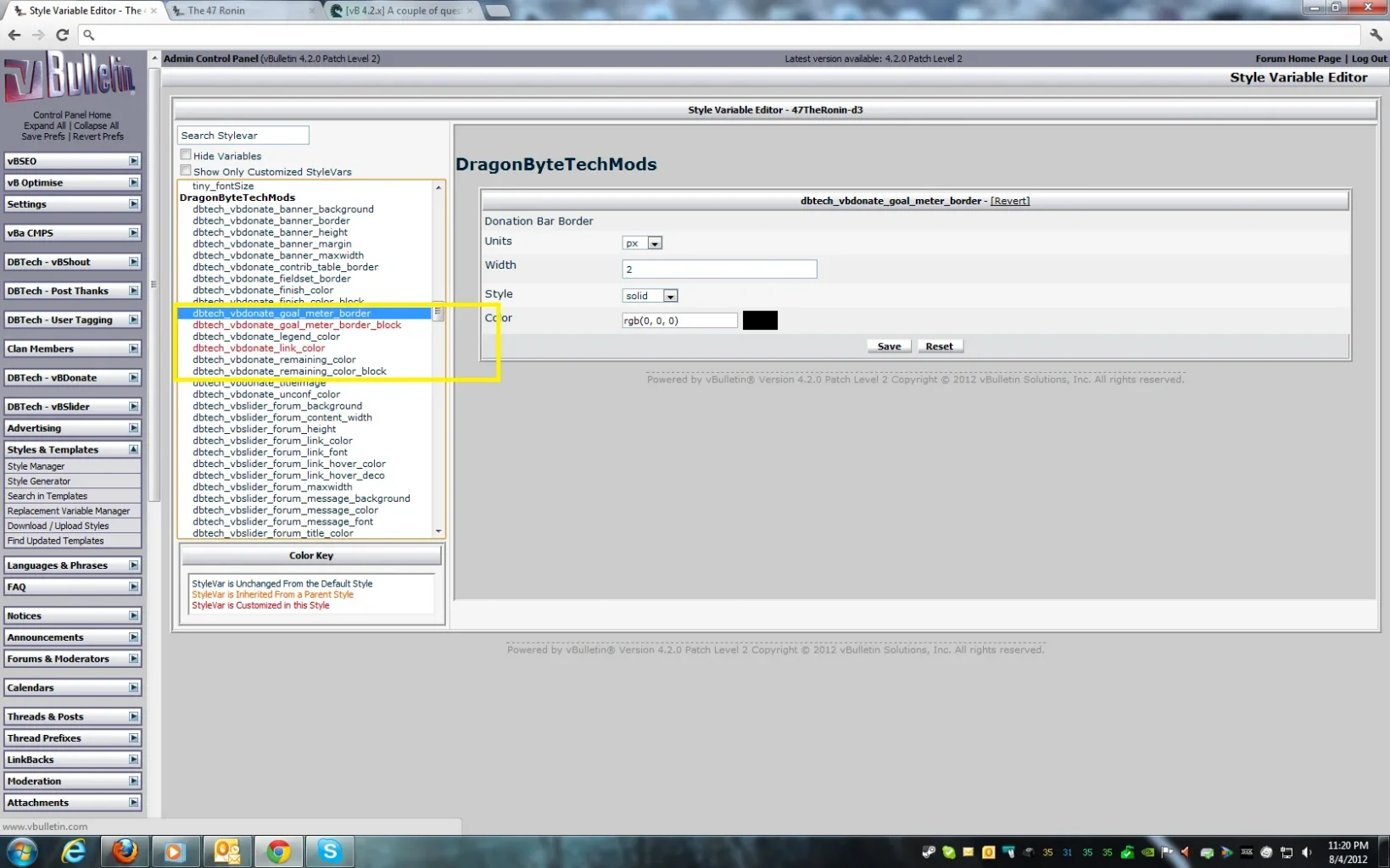Click Control Panel Home link

[72, 114]
